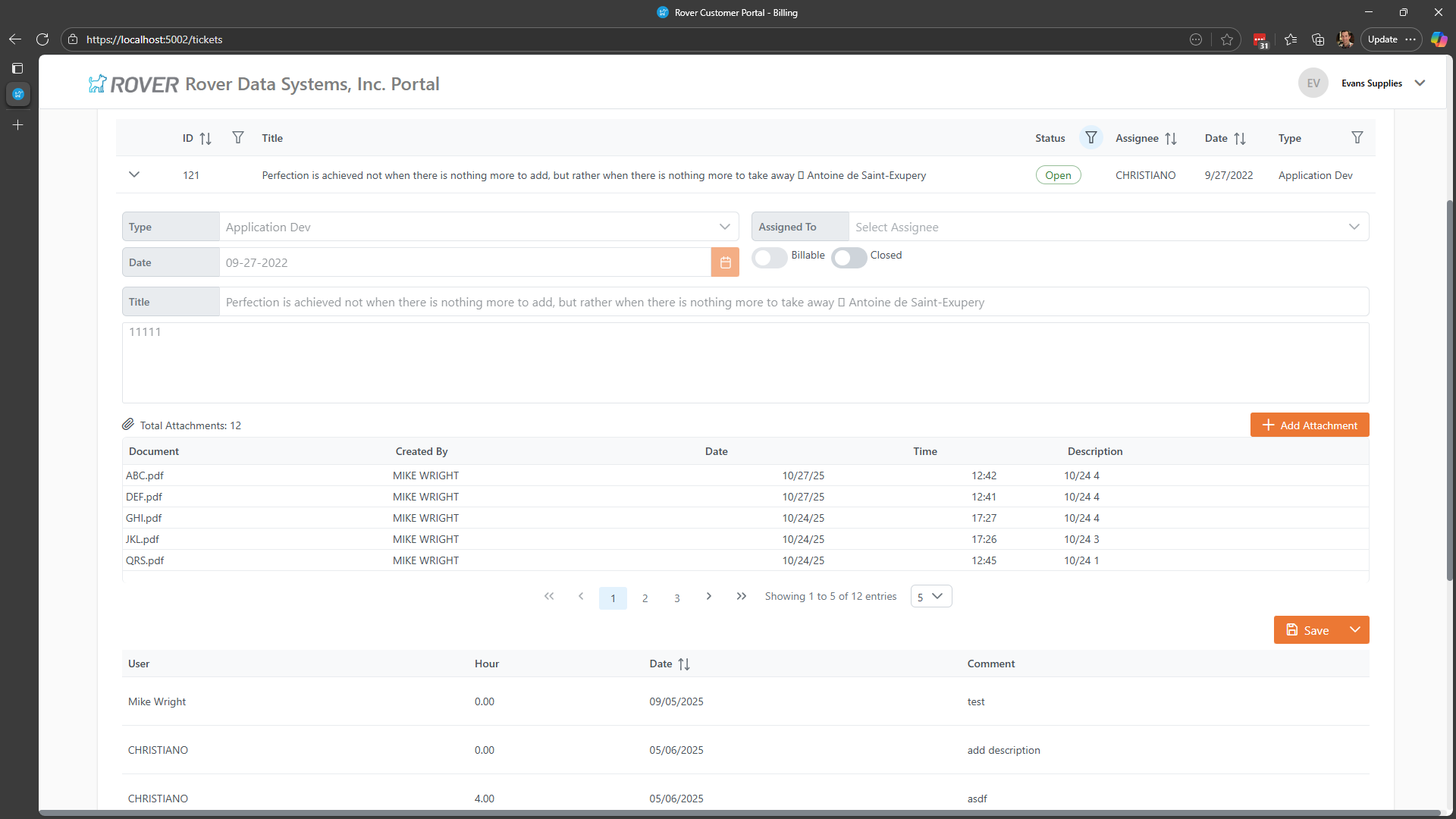Open the ABC.pdf attachment
The height and width of the screenshot is (819, 1456).
click(145, 475)
